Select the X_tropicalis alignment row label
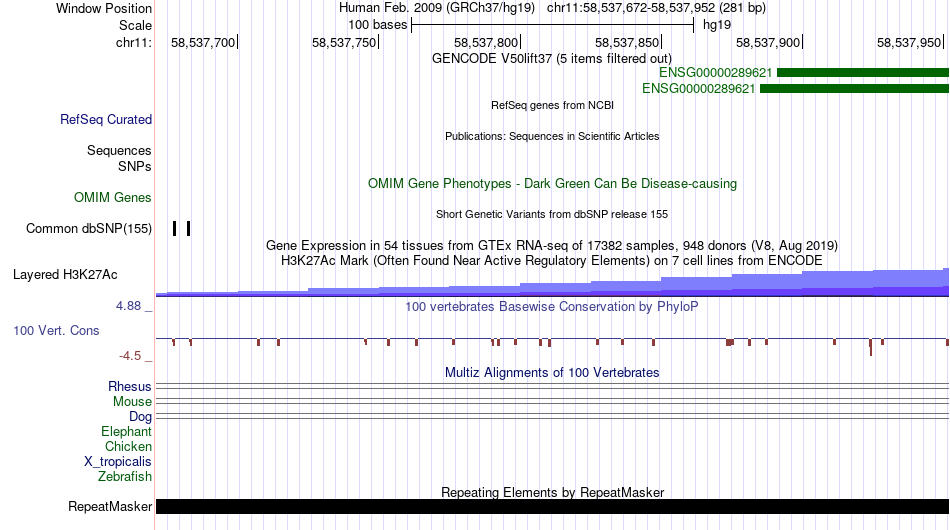950x530 pixels. 118,462
